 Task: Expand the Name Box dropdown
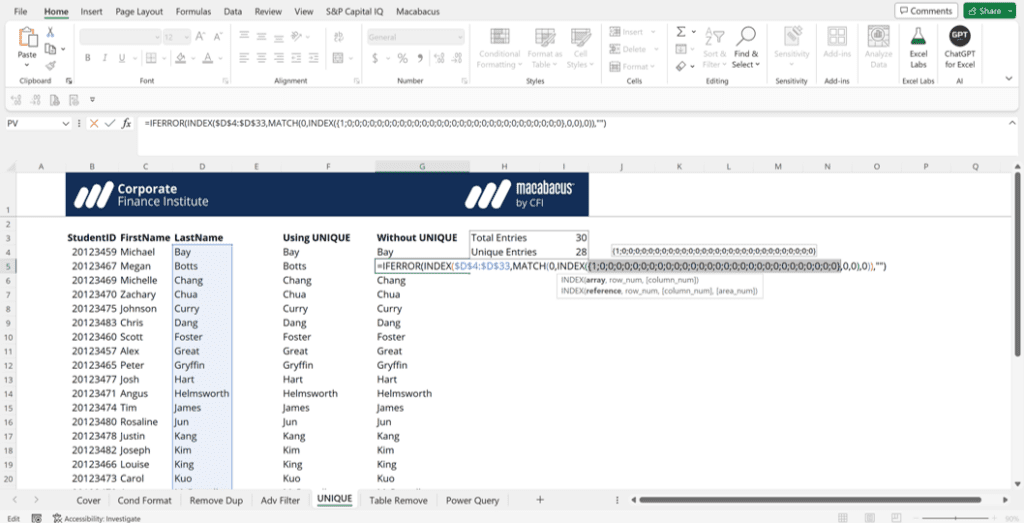(66, 123)
